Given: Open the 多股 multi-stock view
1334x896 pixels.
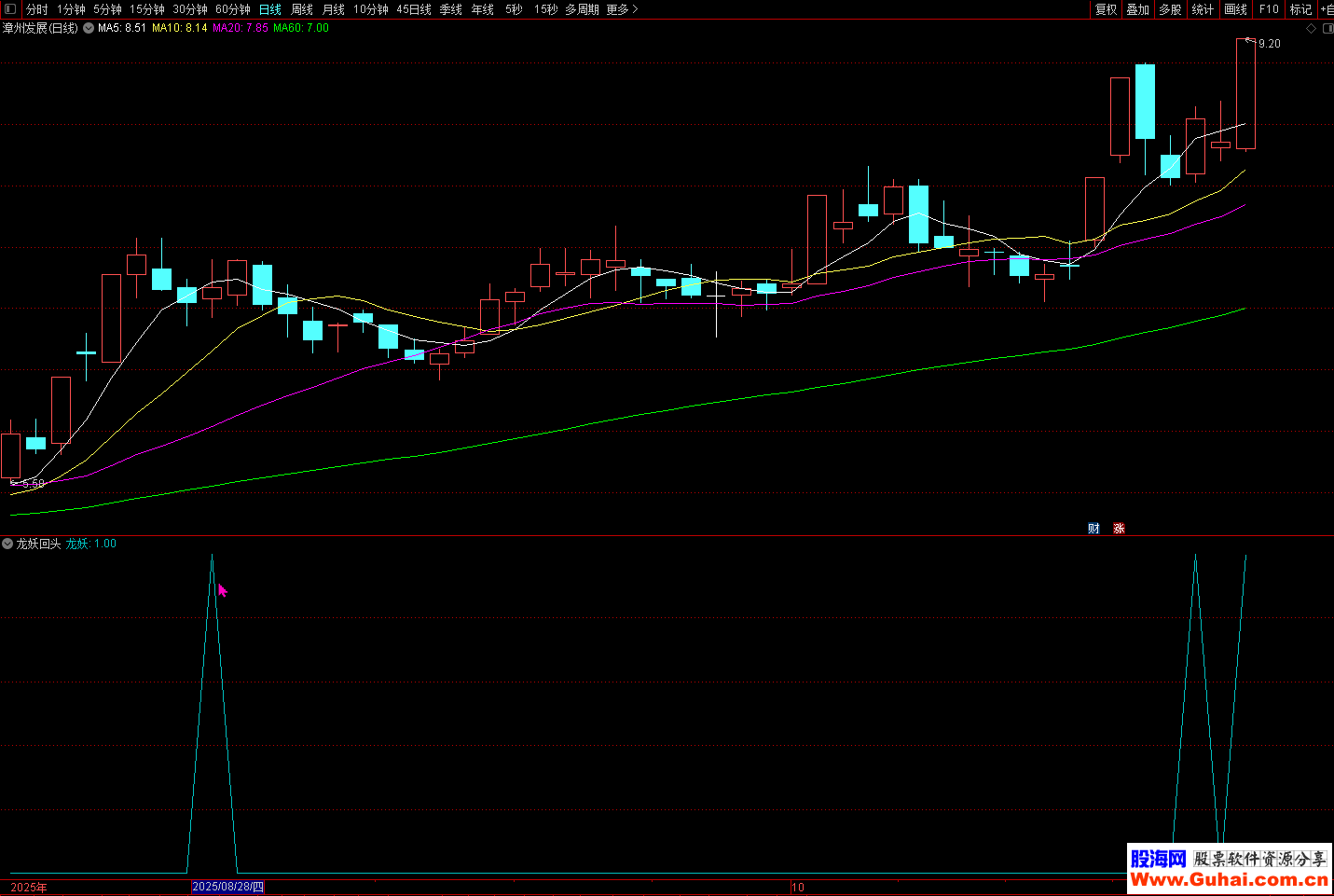Looking at the screenshot, I should coord(1170,9).
